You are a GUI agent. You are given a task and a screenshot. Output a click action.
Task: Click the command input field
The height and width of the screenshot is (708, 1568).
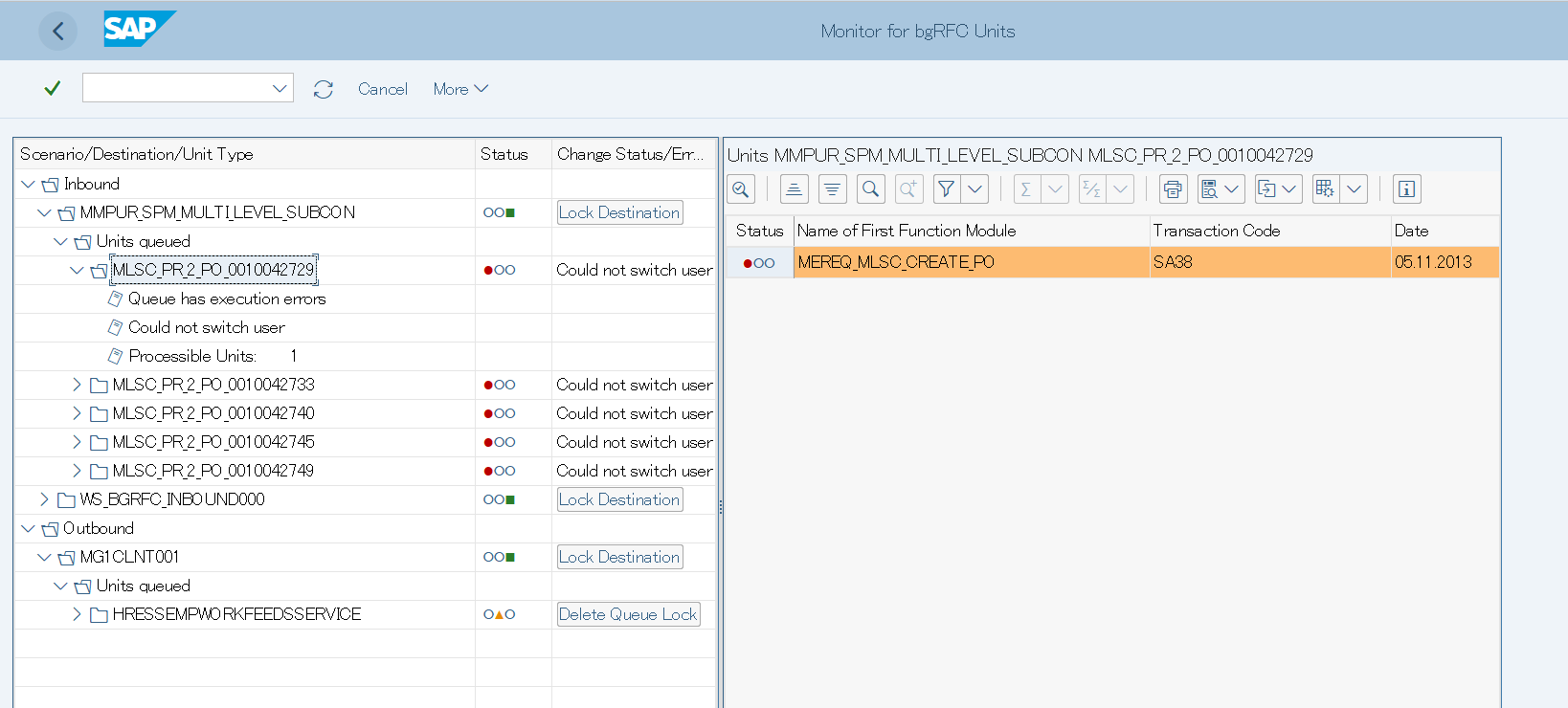click(x=177, y=88)
